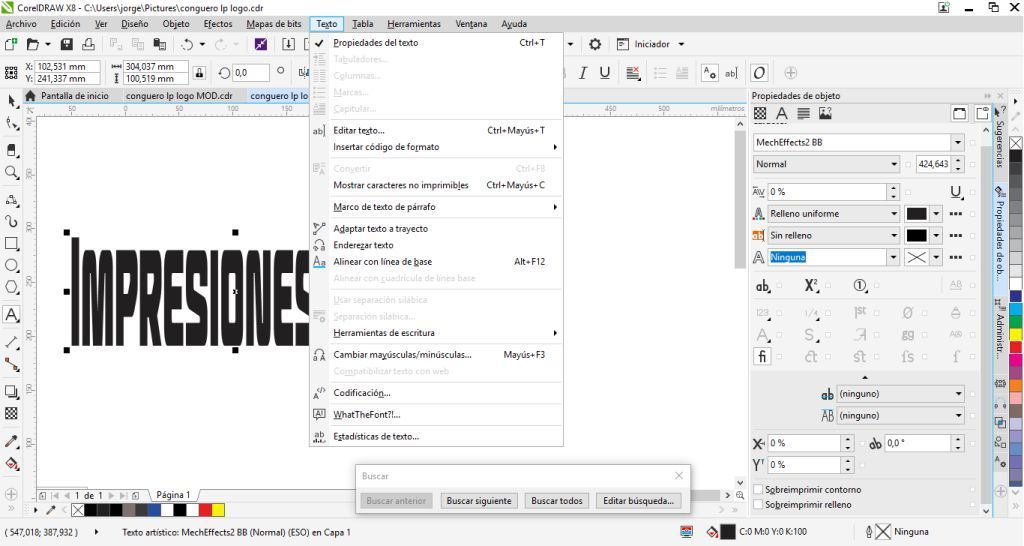Click the Save disk icon

click(66, 44)
